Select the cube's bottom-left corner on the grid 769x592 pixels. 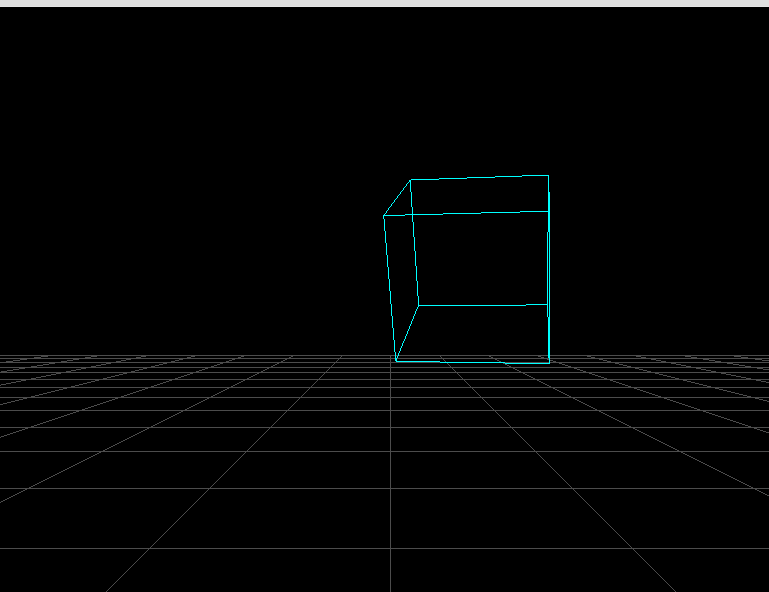click(396, 361)
